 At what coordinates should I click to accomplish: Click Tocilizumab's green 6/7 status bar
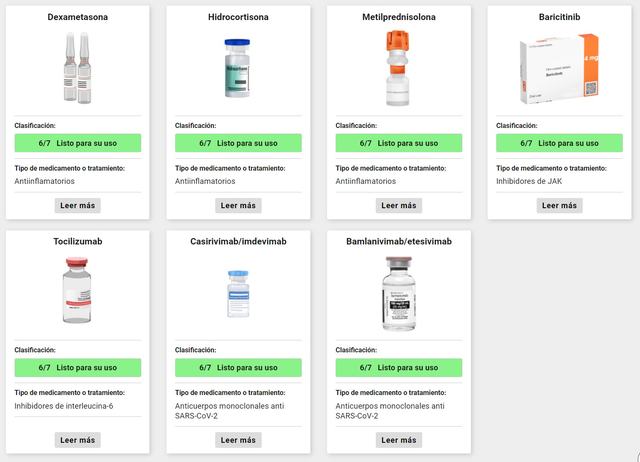click(x=78, y=368)
